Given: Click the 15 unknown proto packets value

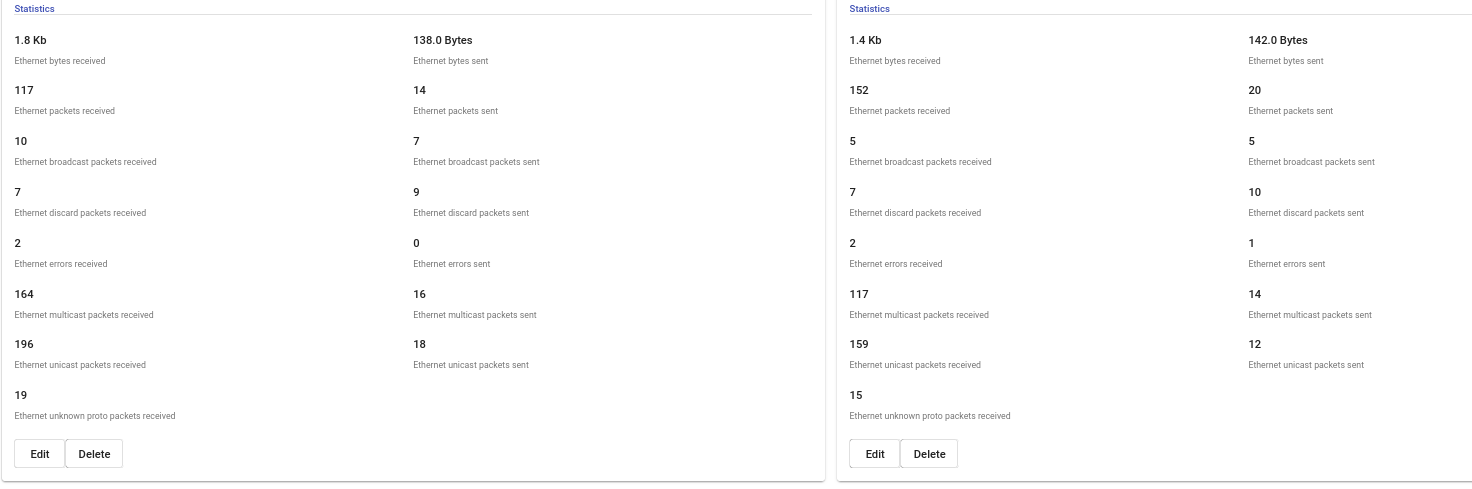Looking at the screenshot, I should (856, 396).
